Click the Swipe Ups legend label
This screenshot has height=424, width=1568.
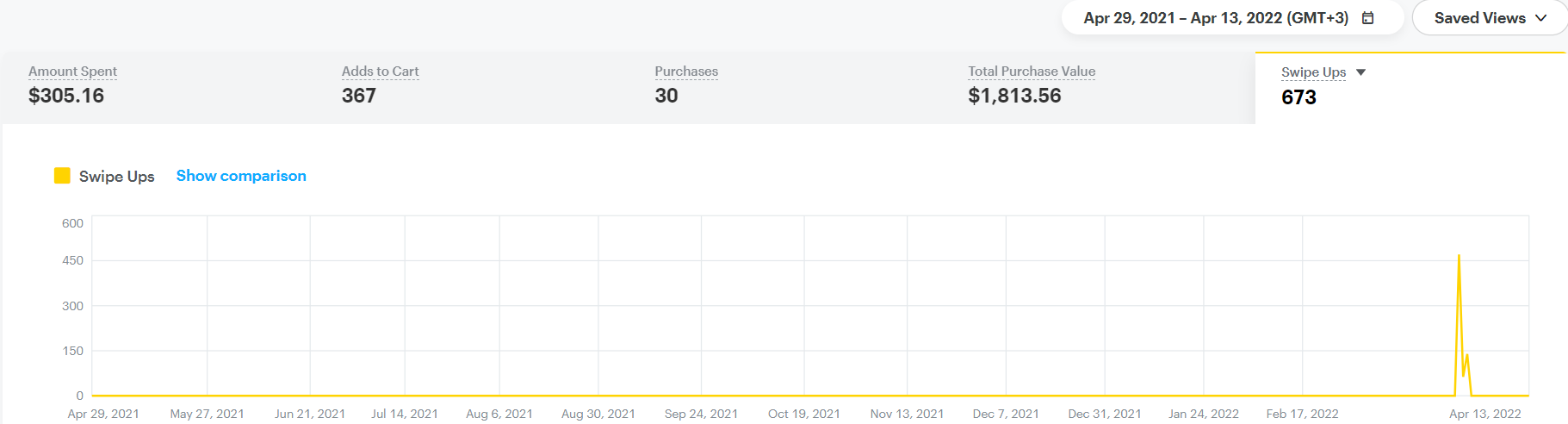pyautogui.click(x=116, y=177)
